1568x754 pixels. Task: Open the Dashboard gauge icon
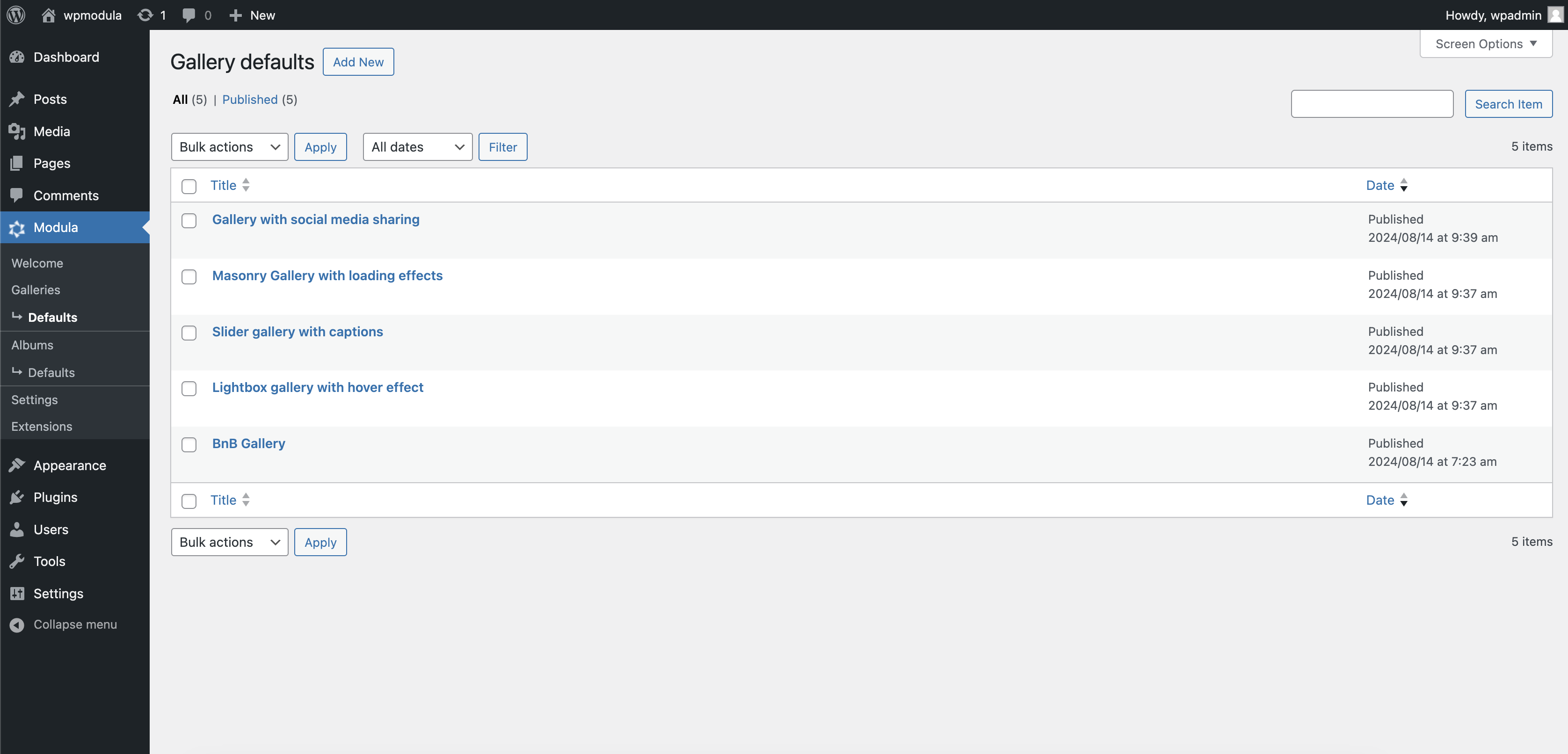click(17, 57)
